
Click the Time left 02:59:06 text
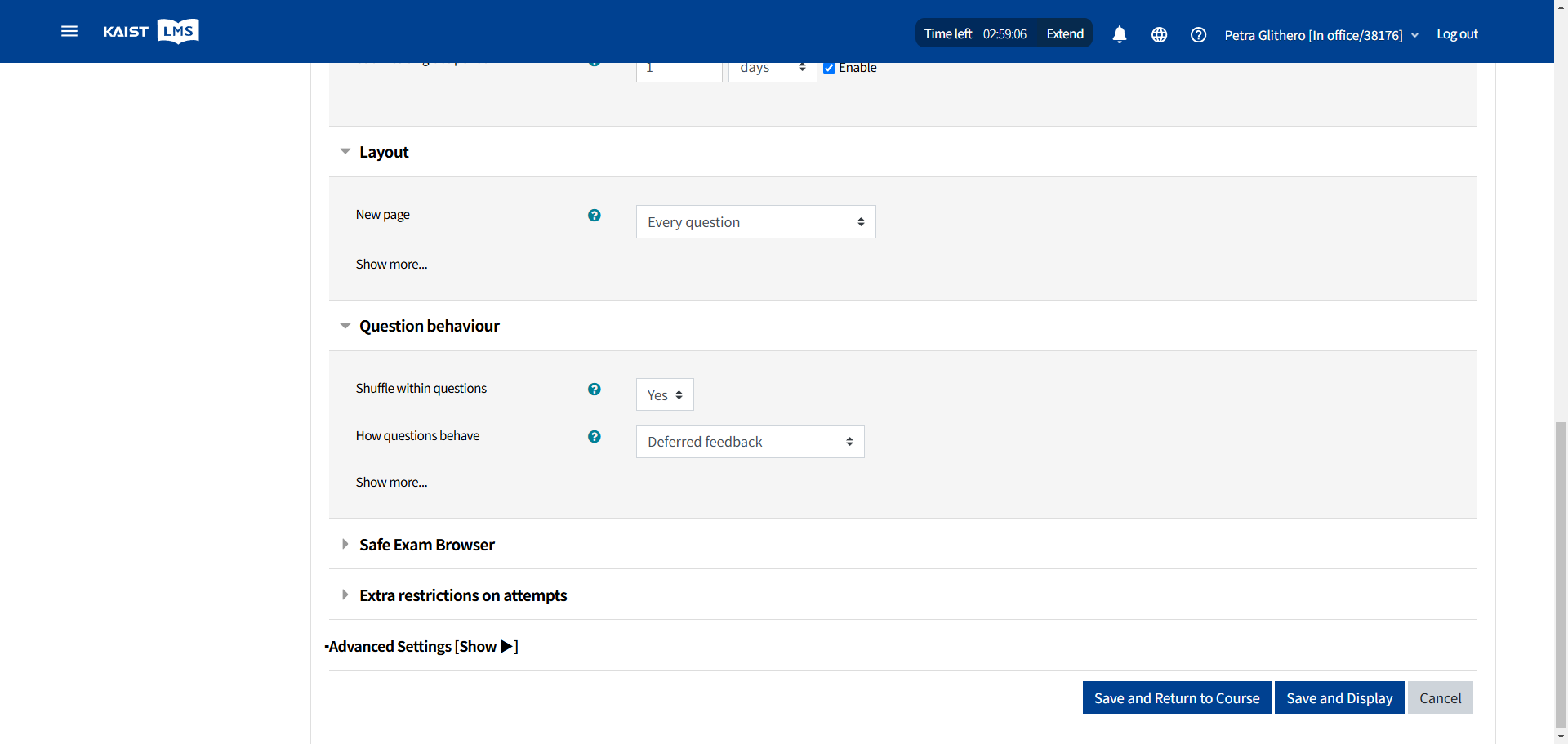(x=975, y=33)
